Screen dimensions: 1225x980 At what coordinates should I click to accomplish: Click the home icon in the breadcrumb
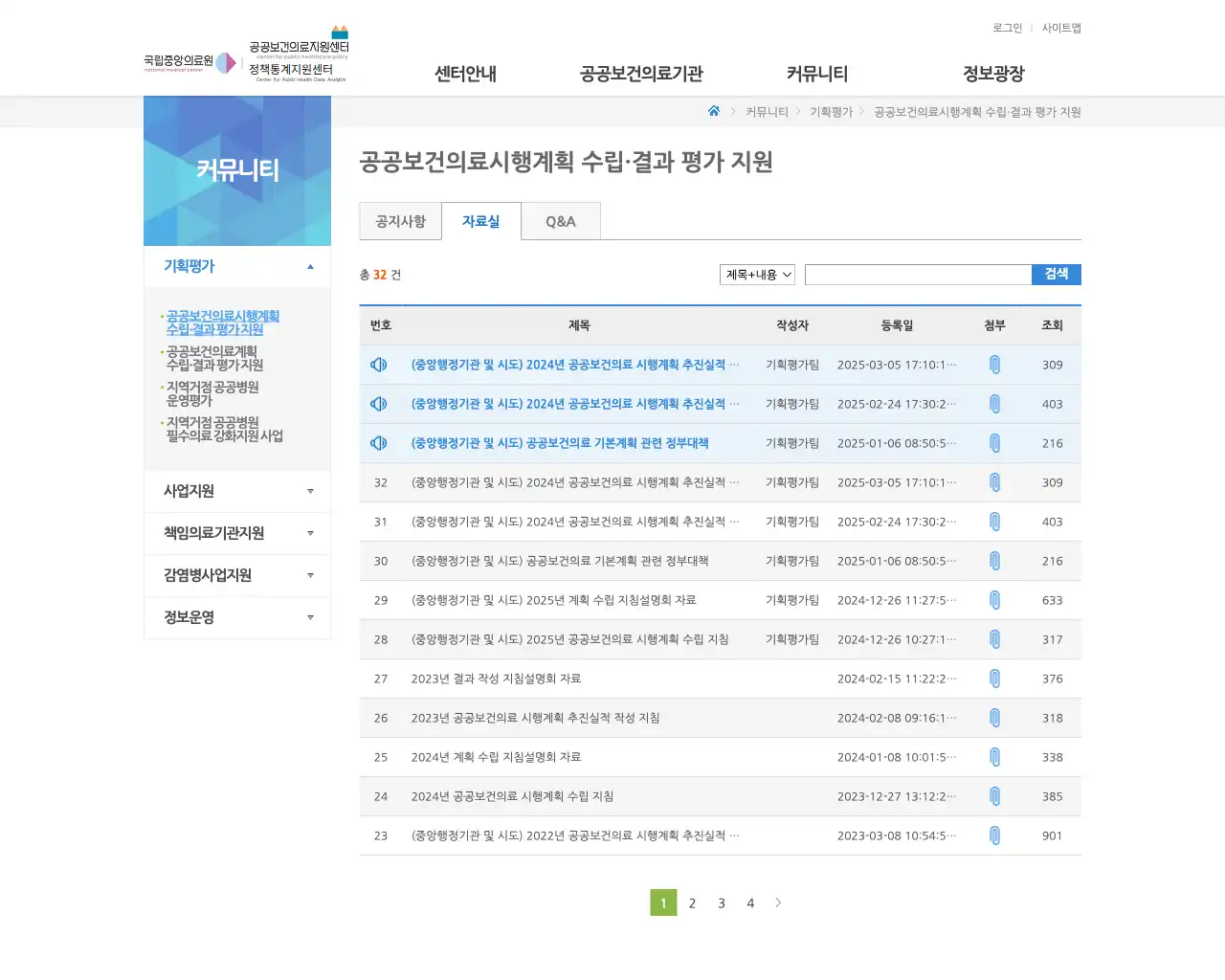713,111
